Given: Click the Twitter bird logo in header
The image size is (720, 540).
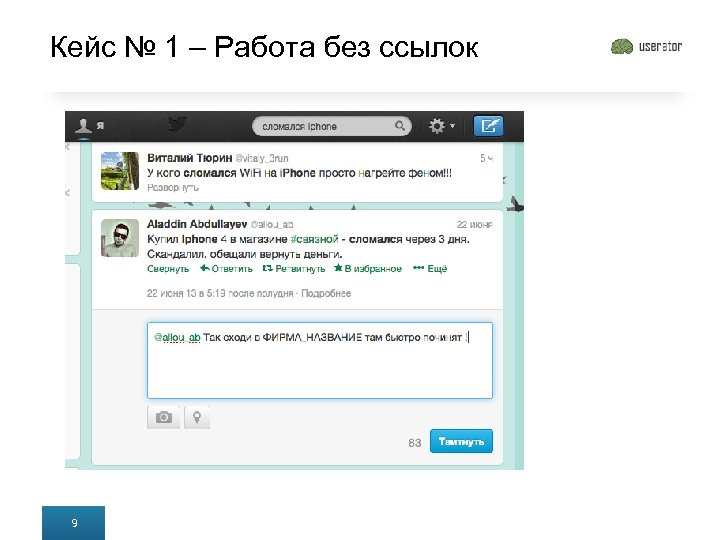Looking at the screenshot, I should pyautogui.click(x=177, y=124).
